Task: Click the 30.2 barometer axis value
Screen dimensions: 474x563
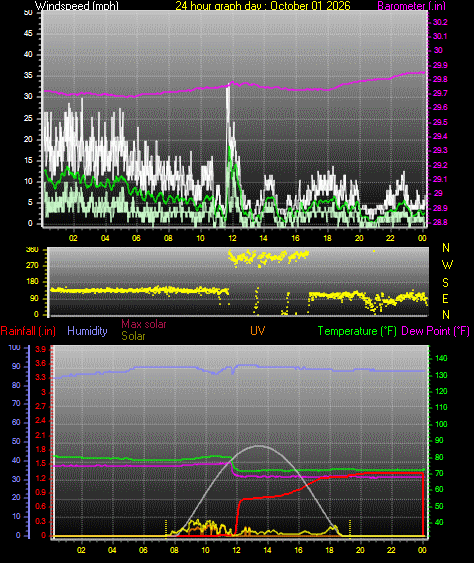Action: [x=440, y=22]
